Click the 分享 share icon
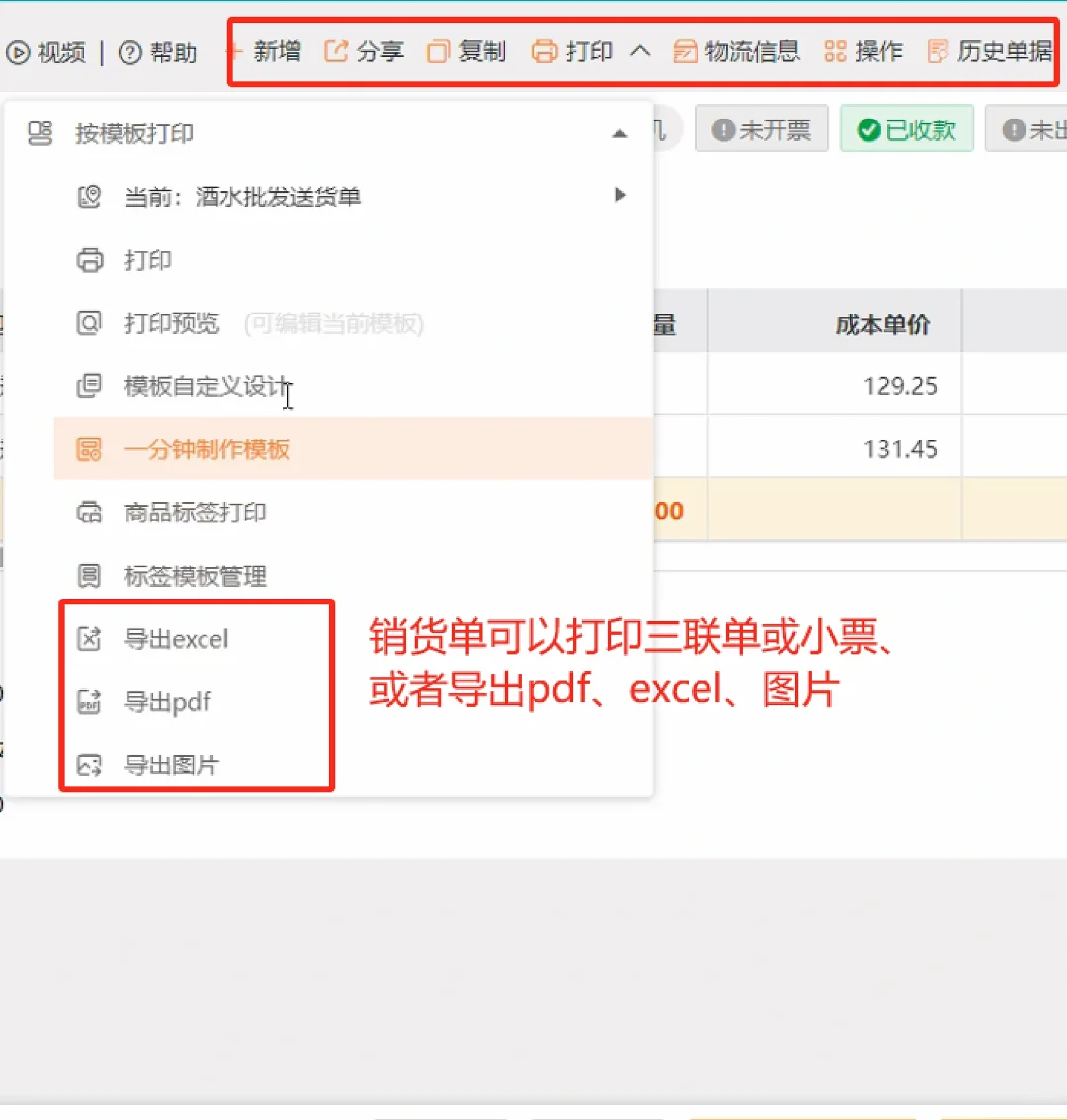This screenshot has height=1120, width=1067. coord(336,51)
